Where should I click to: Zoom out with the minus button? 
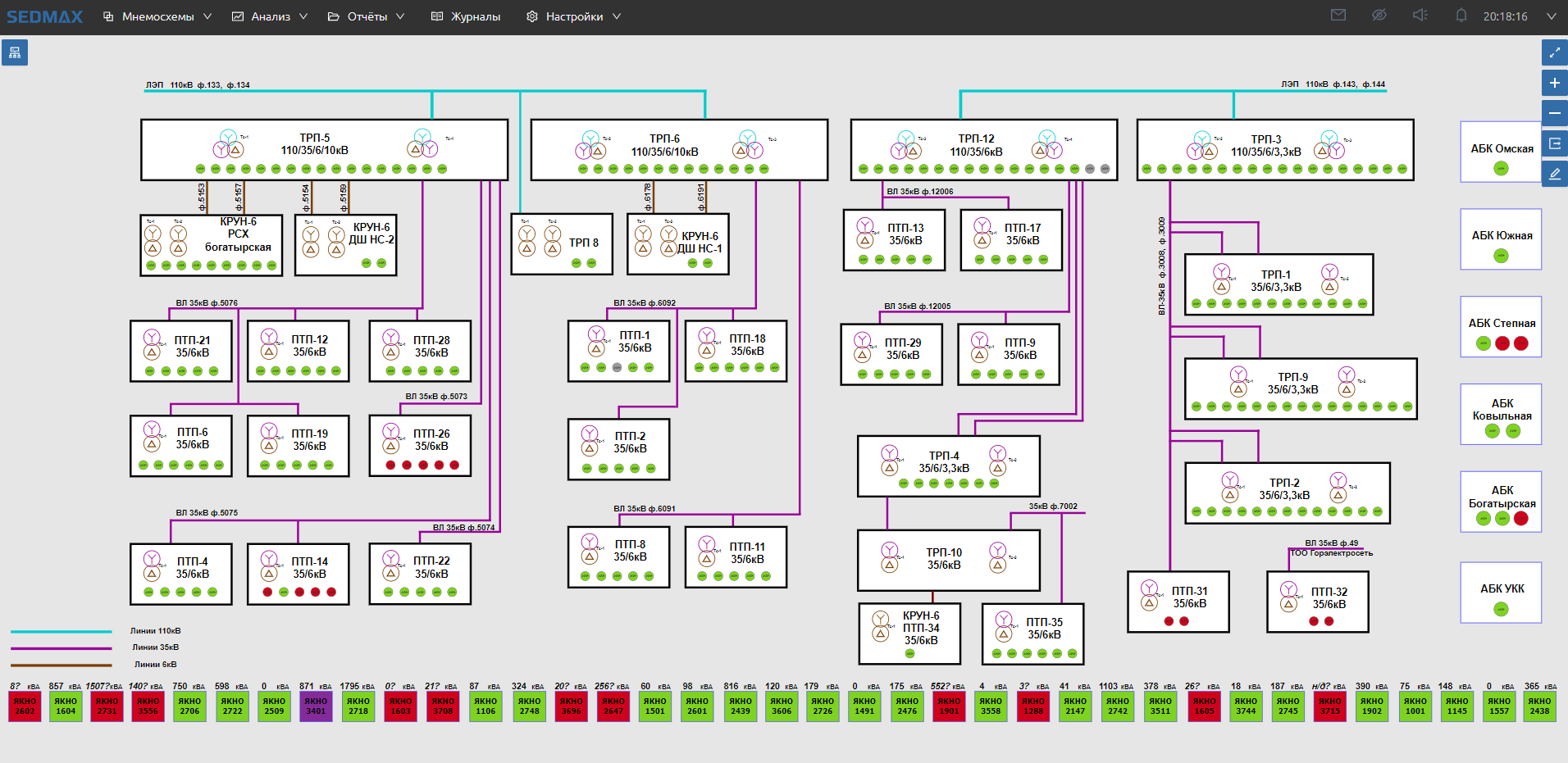(1554, 113)
